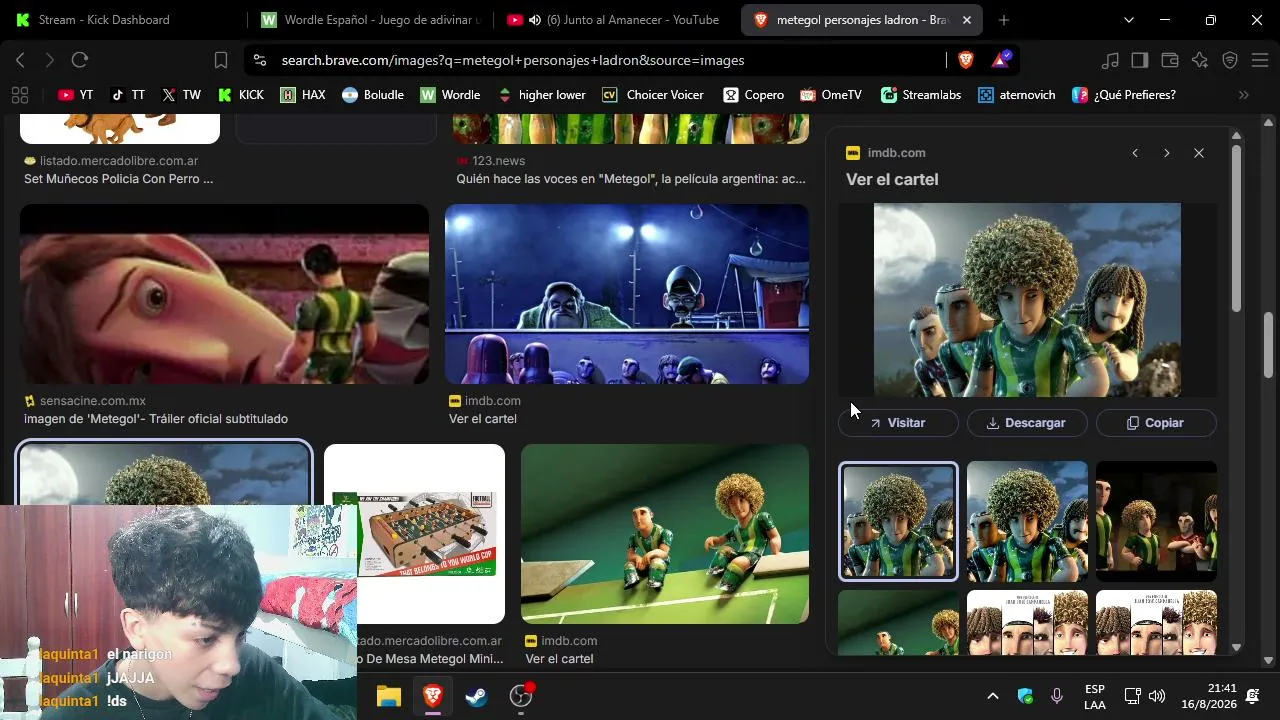Show tab groups grid icon in the bookmarks bar

19,95
